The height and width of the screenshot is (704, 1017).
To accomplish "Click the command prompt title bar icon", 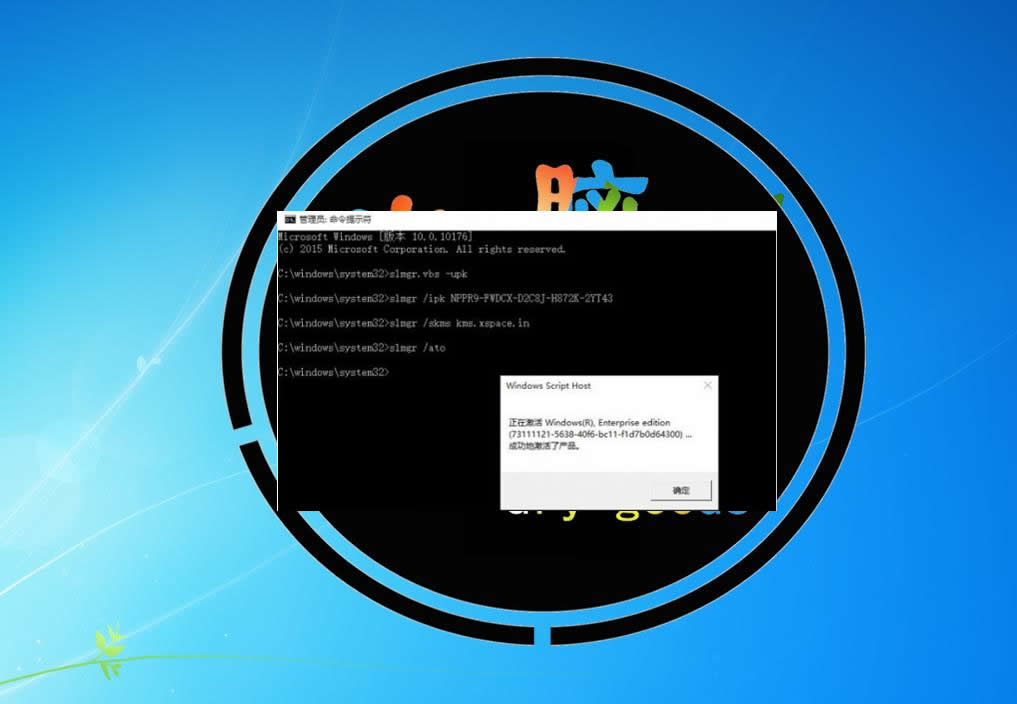I will (x=289, y=218).
